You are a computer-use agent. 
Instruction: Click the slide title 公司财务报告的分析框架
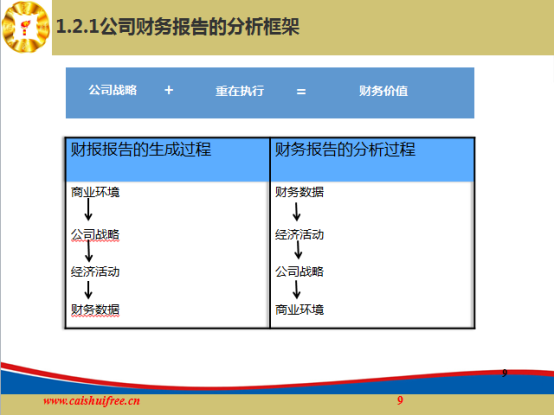click(178, 27)
